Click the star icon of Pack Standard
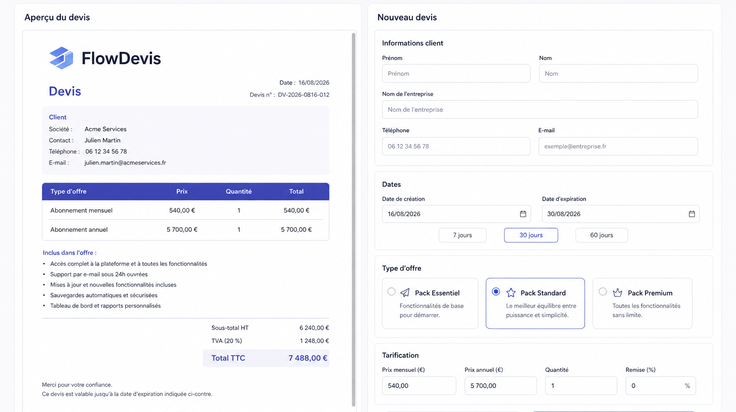Image resolution: width=736 pixels, height=412 pixels. 511,293
